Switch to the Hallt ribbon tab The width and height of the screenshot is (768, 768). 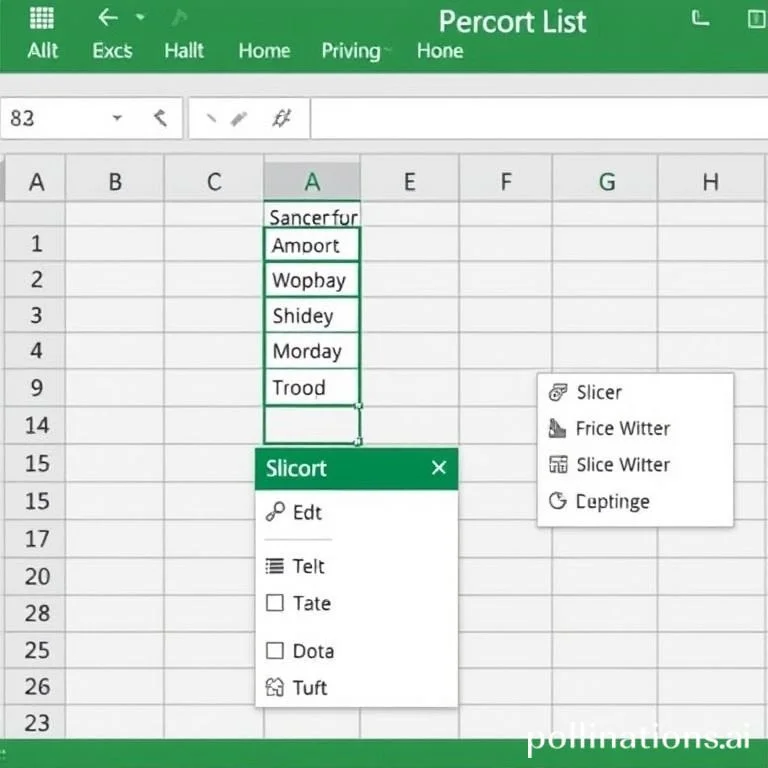[184, 51]
